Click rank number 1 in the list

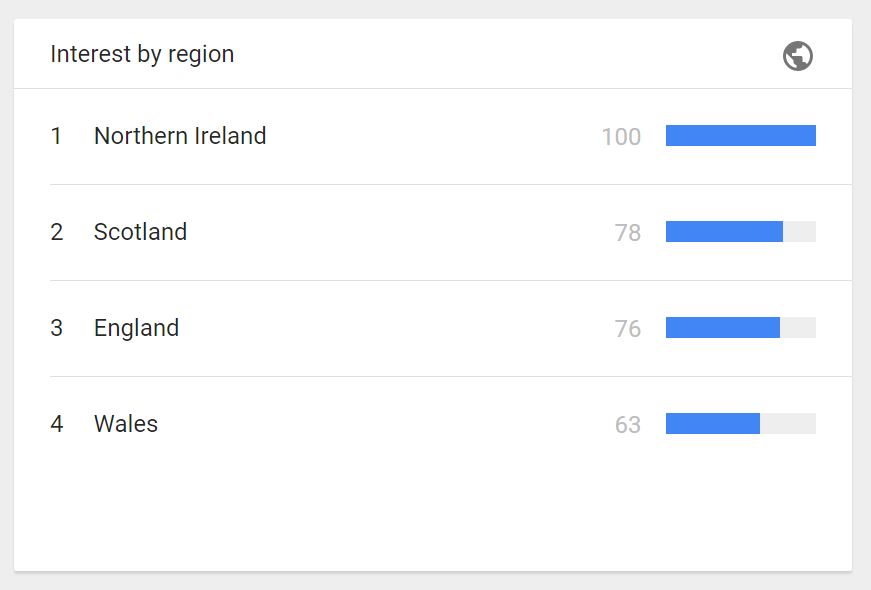[x=56, y=136]
